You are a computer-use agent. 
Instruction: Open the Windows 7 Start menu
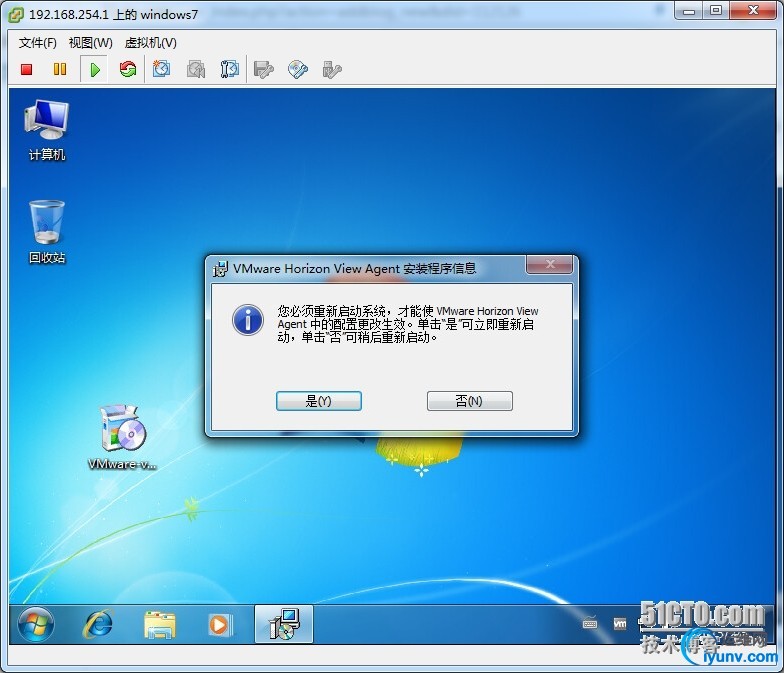pyautogui.click(x=36, y=624)
